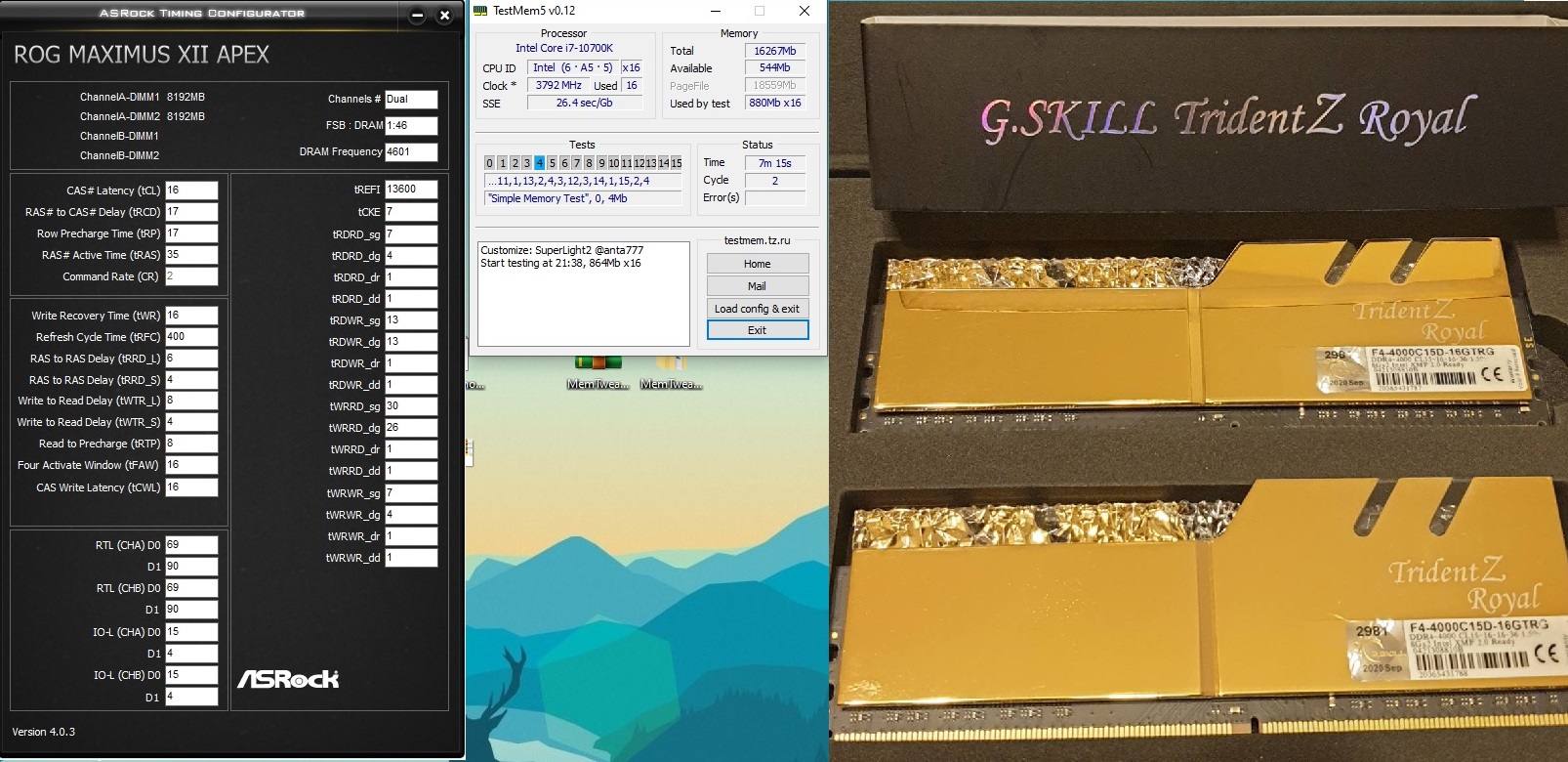
Task: Click the tRDRD_dg value field
Action: point(411,256)
